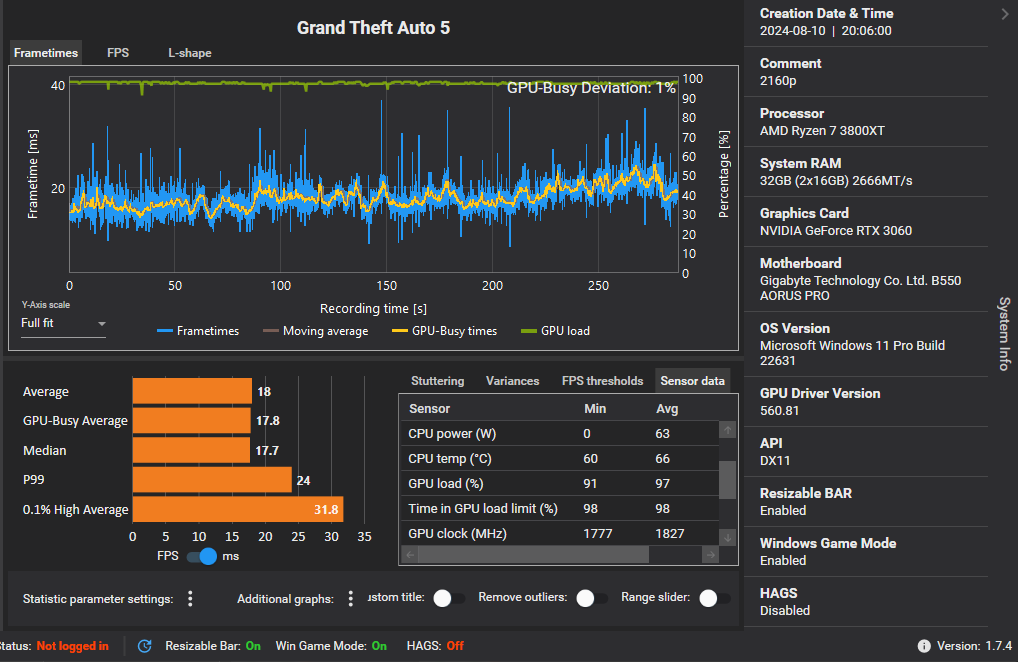Image resolution: width=1018 pixels, height=662 pixels.
Task: Click the Version: 1.7.4 text
Action: (x=974, y=646)
